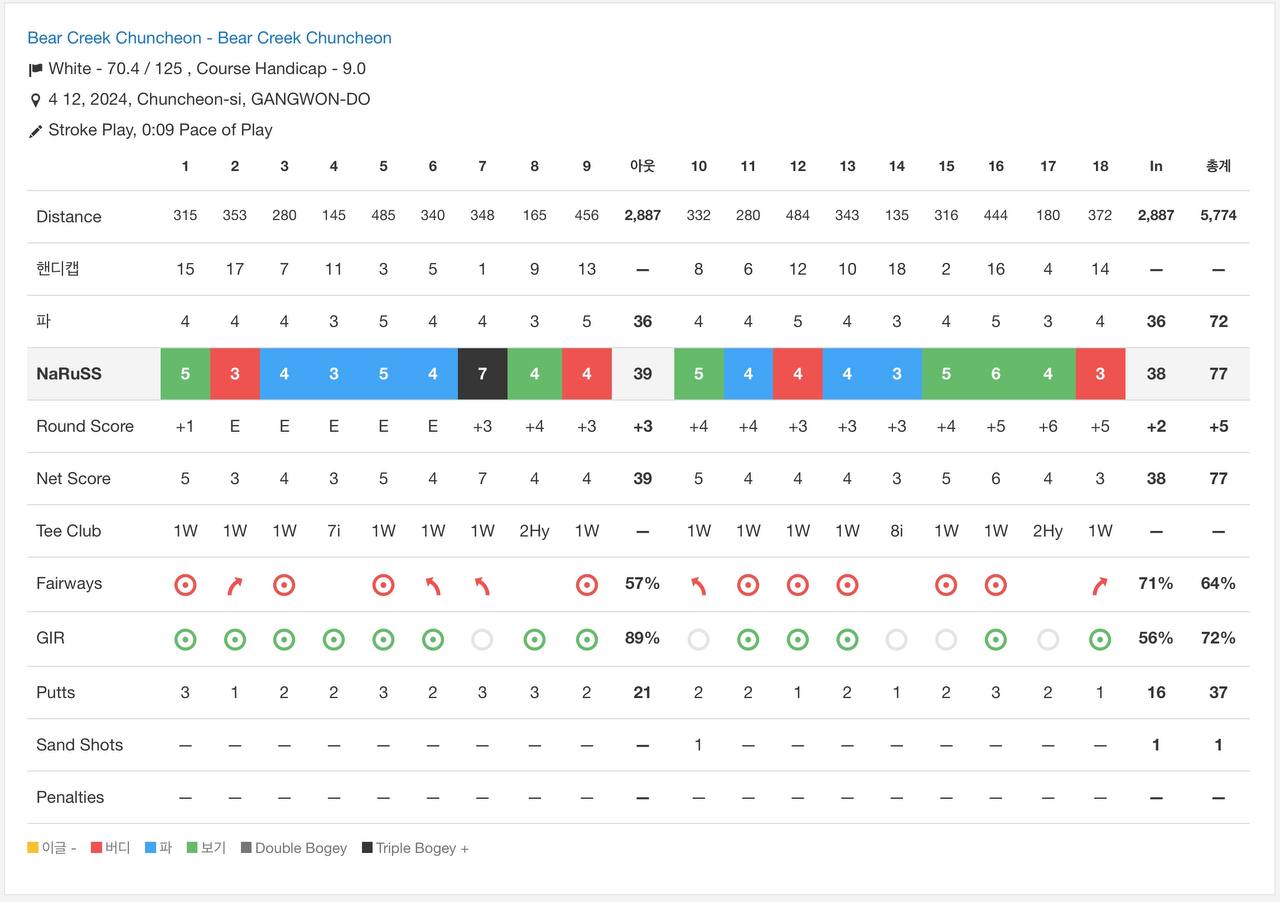Image resolution: width=1280 pixels, height=902 pixels.
Task: Click the red birdie score on hole 2
Action: click(x=235, y=374)
